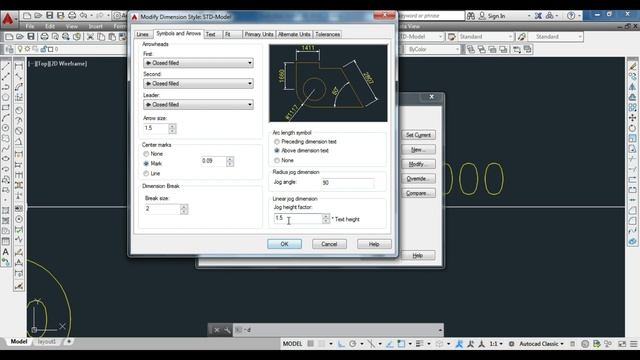The width and height of the screenshot is (640, 360).
Task: Select Line under Center marks
Action: pos(146,173)
